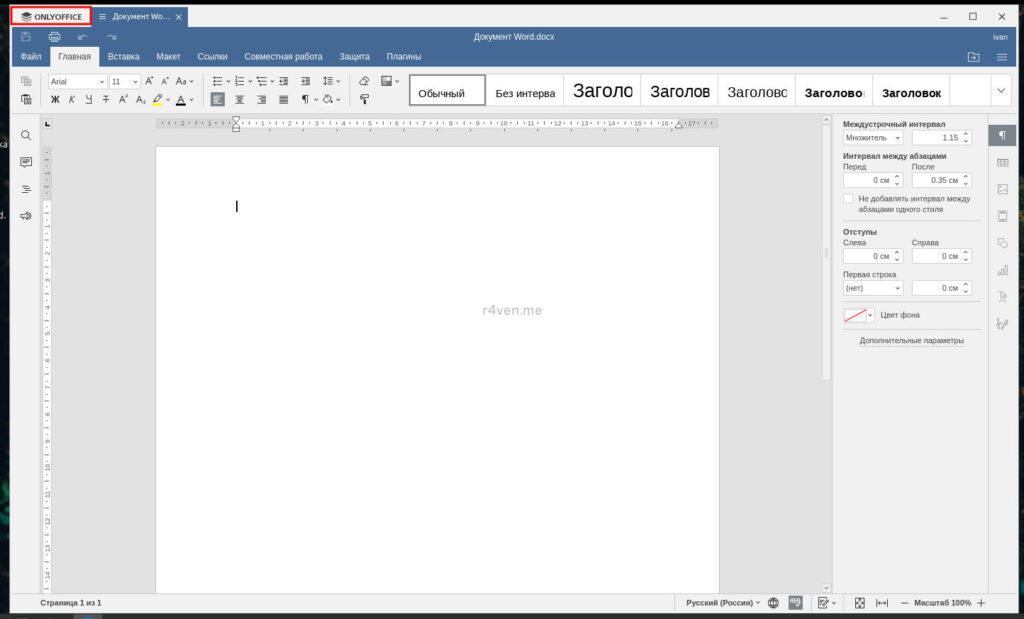Center-align the paragraph
1024x619 pixels.
pos(240,99)
